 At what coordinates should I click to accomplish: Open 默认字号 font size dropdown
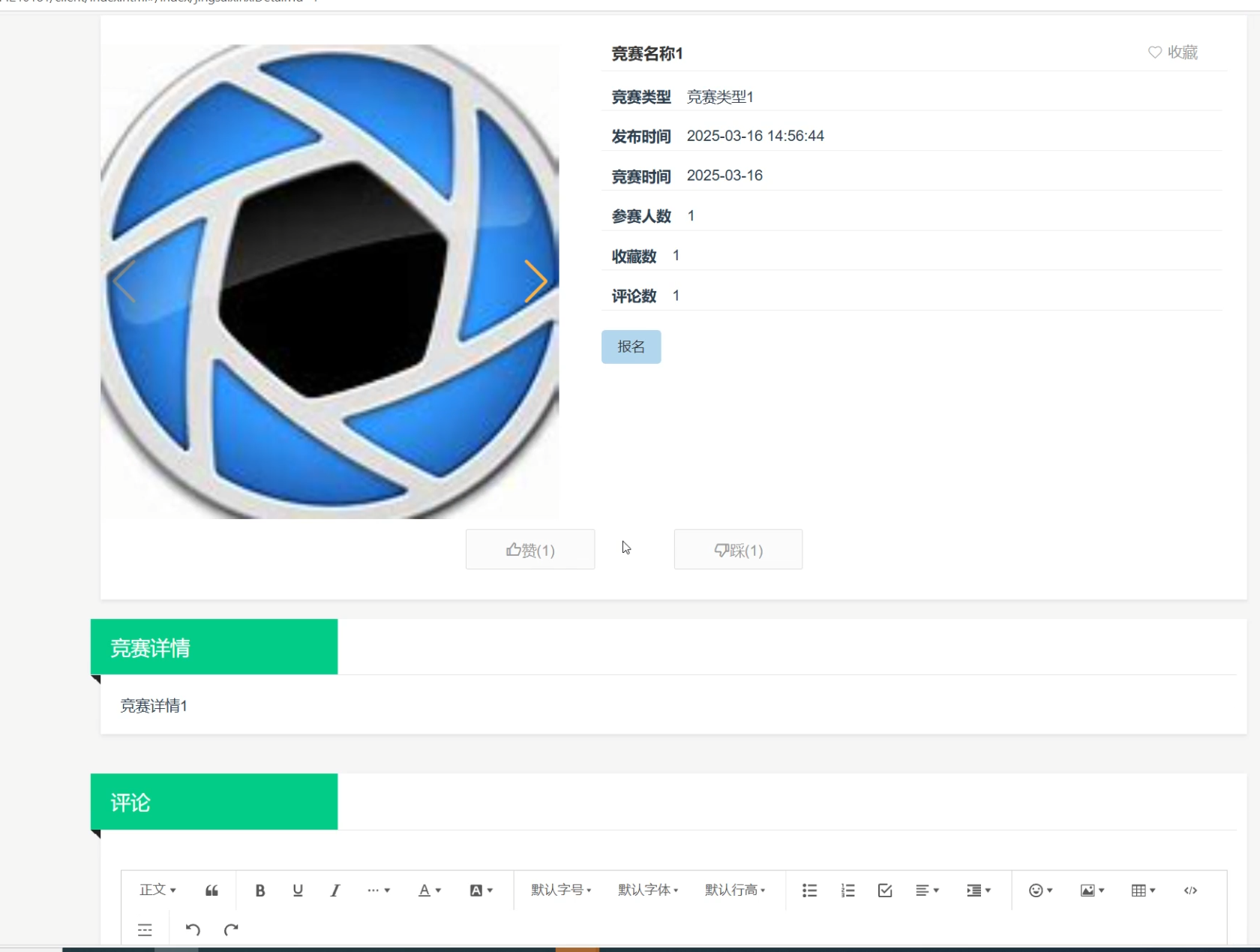coord(561,890)
